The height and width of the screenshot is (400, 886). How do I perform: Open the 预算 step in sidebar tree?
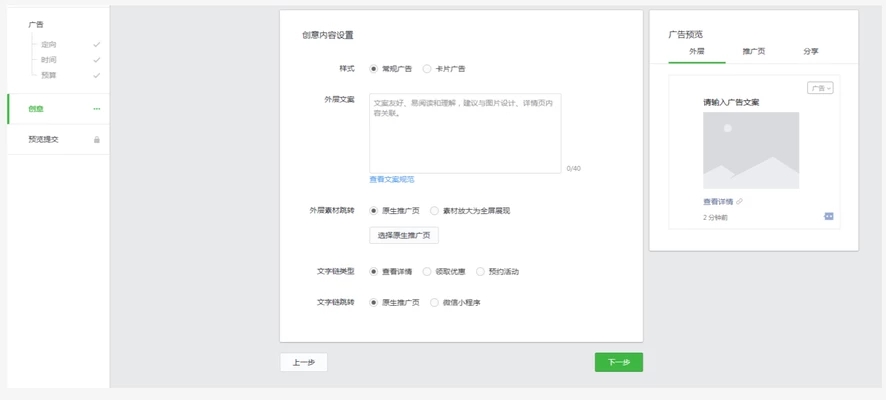tap(49, 76)
